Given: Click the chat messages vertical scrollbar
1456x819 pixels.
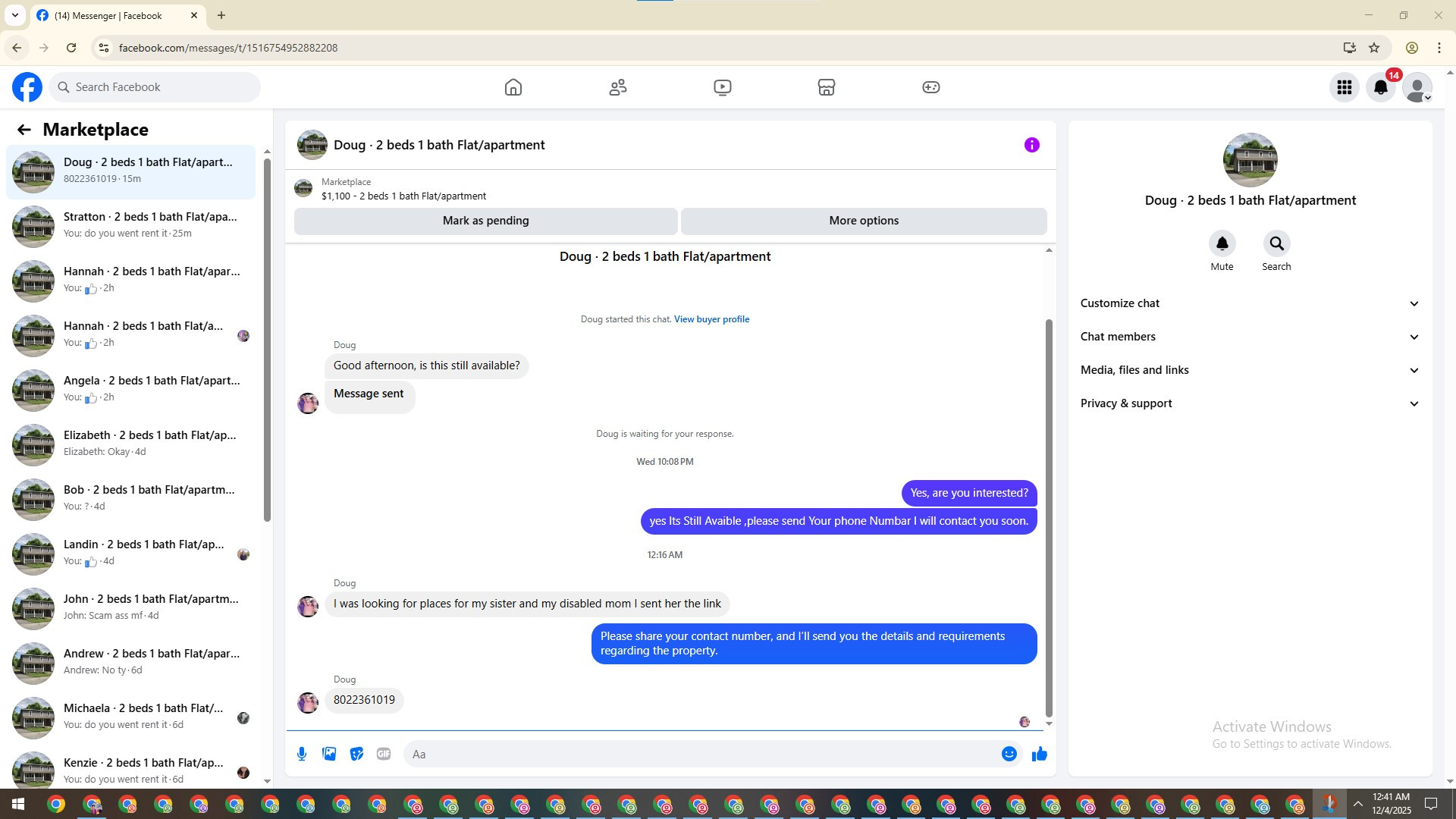Looking at the screenshot, I should (x=1049, y=516).
